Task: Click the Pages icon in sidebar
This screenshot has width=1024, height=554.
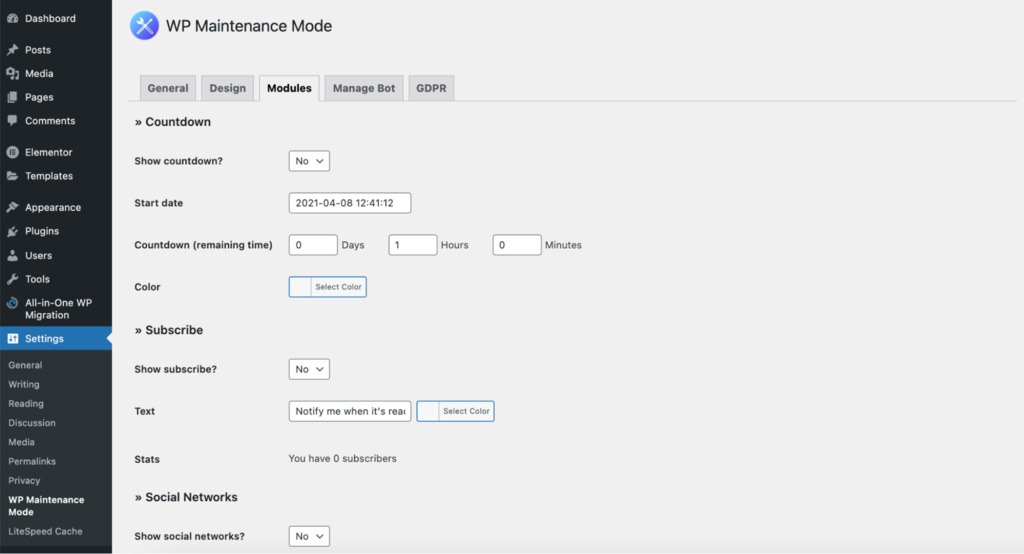Action: tap(12, 97)
